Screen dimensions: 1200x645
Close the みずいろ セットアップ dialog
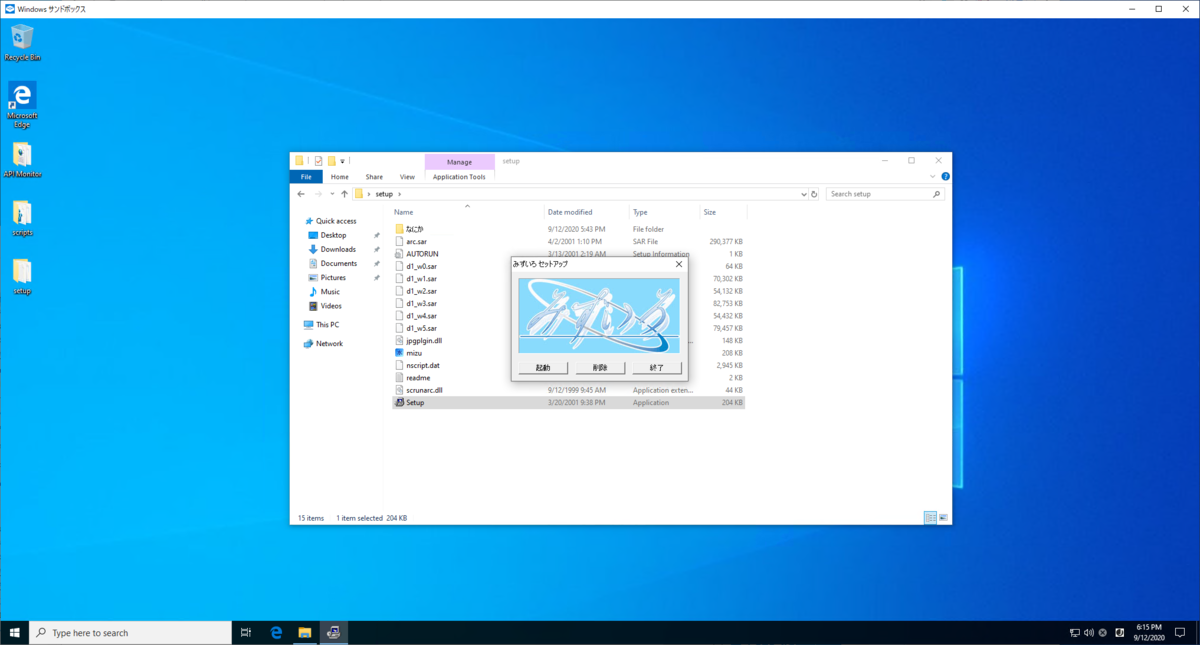pos(679,264)
